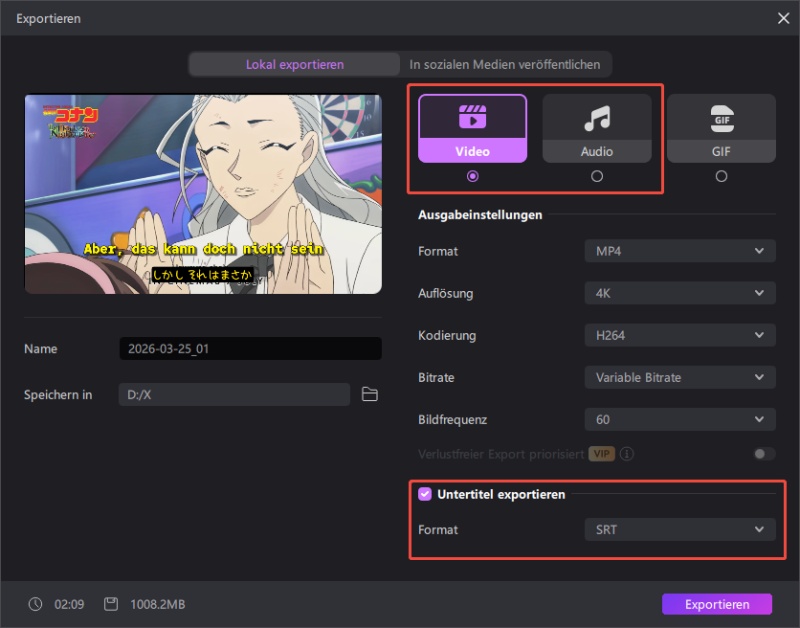Click the 02:09 duration text
The height and width of the screenshot is (628, 800).
tap(69, 605)
